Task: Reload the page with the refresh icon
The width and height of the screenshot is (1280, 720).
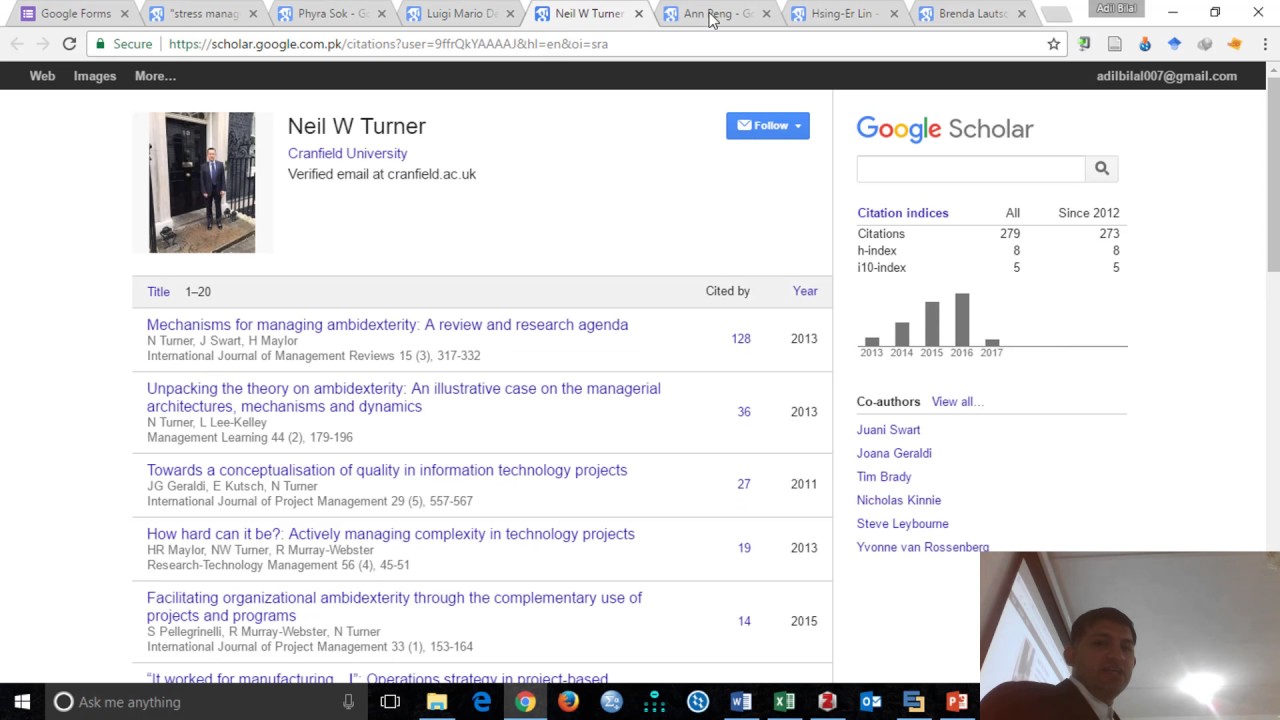Action: pos(69,44)
